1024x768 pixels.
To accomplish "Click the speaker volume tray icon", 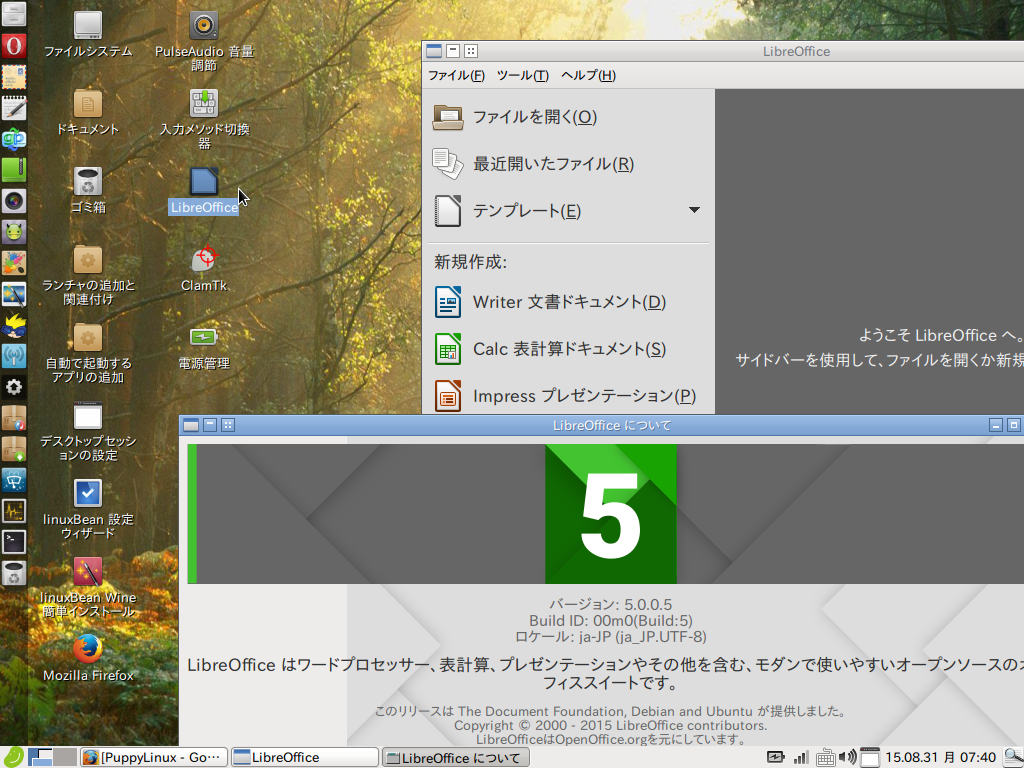I will click(x=848, y=758).
